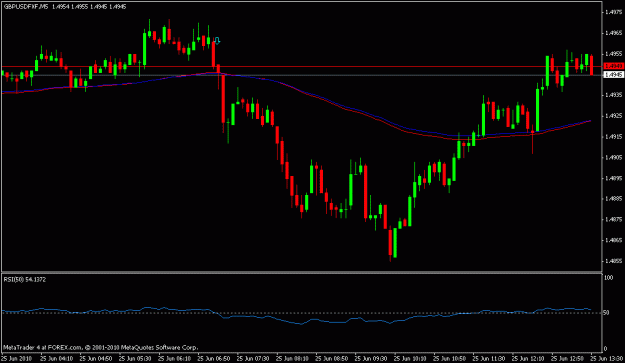
Task: Click the 1.4955 price scale label
Action: click(613, 54)
